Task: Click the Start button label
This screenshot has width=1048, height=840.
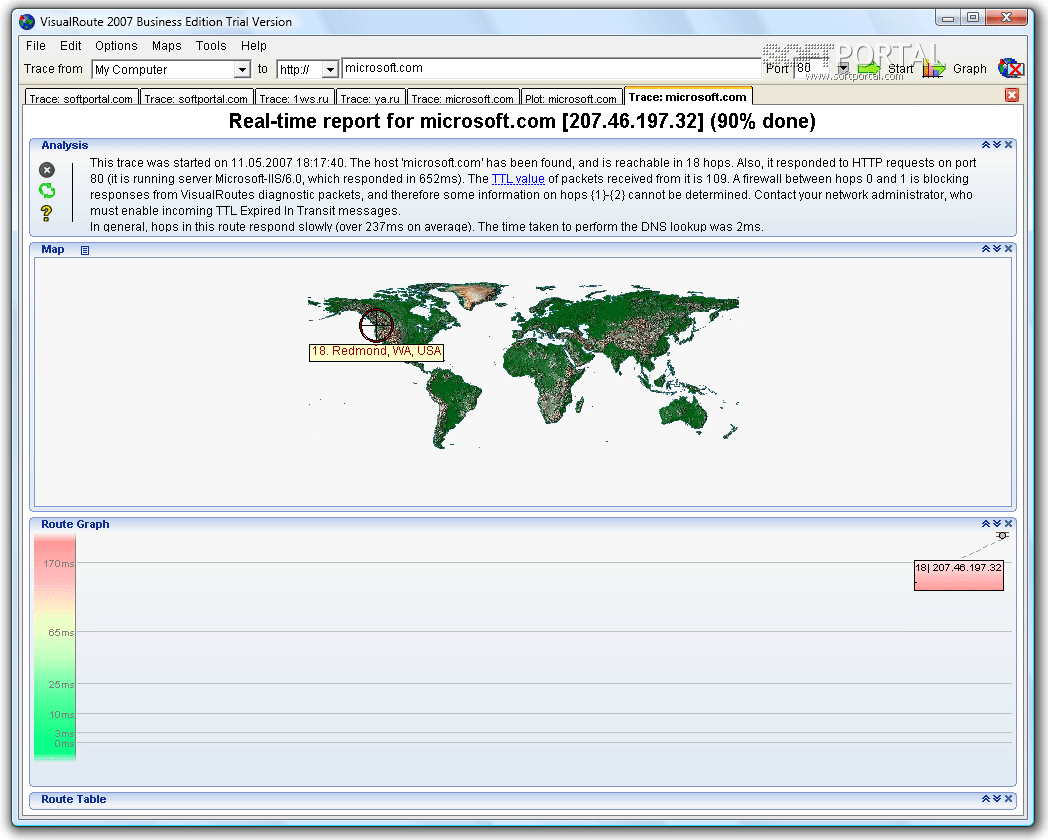Action: [x=900, y=69]
